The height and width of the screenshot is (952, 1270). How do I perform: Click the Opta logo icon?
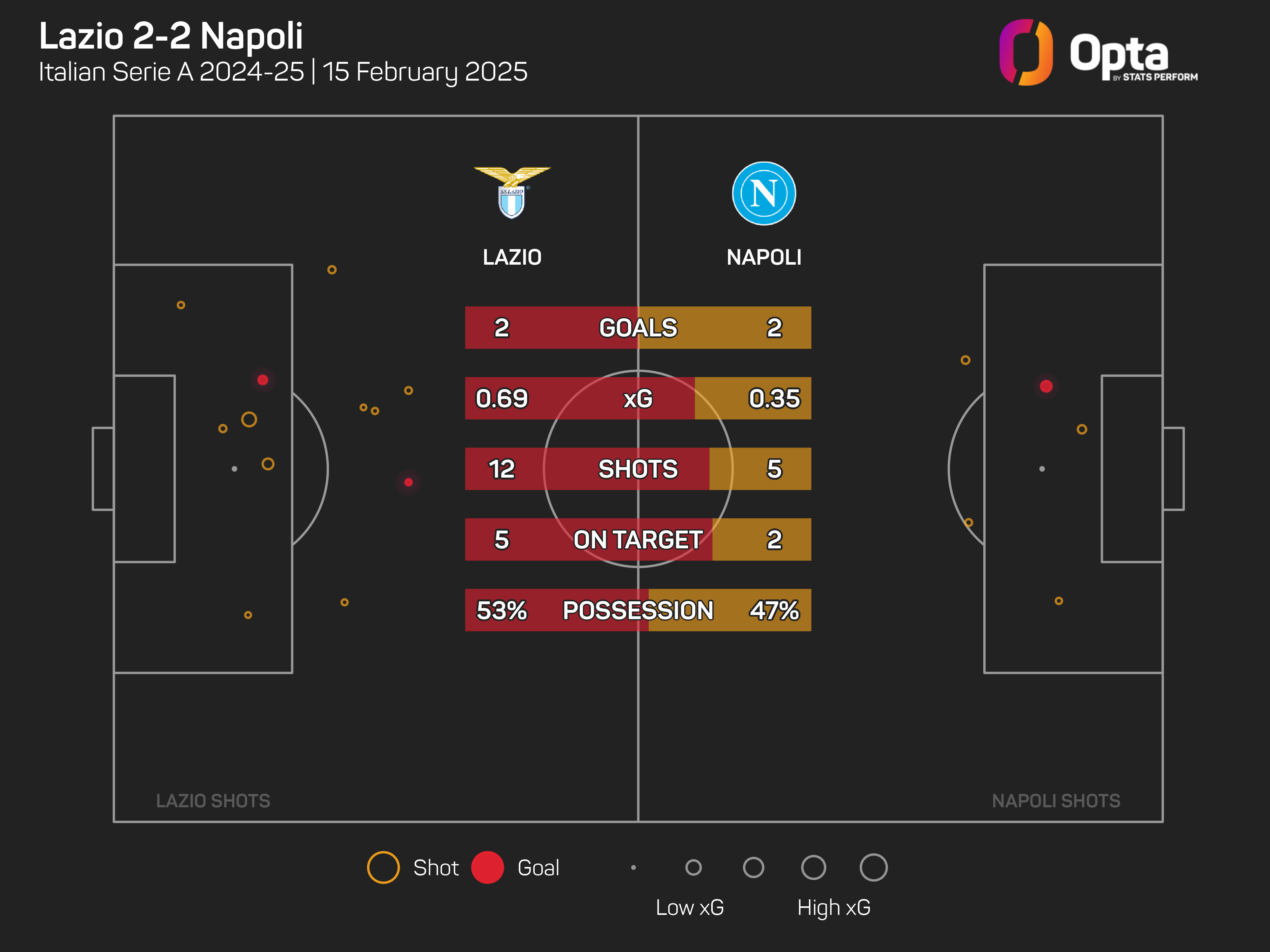tap(1026, 52)
